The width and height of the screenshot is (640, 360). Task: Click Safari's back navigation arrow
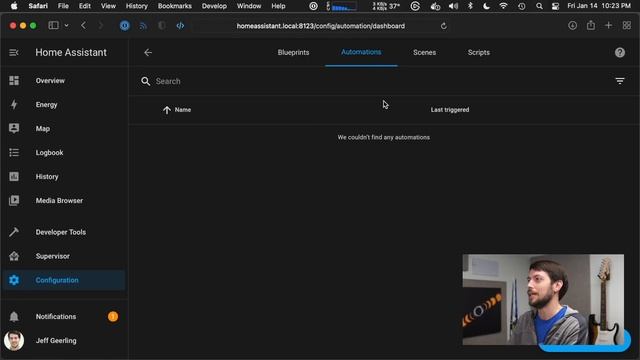coord(83,26)
